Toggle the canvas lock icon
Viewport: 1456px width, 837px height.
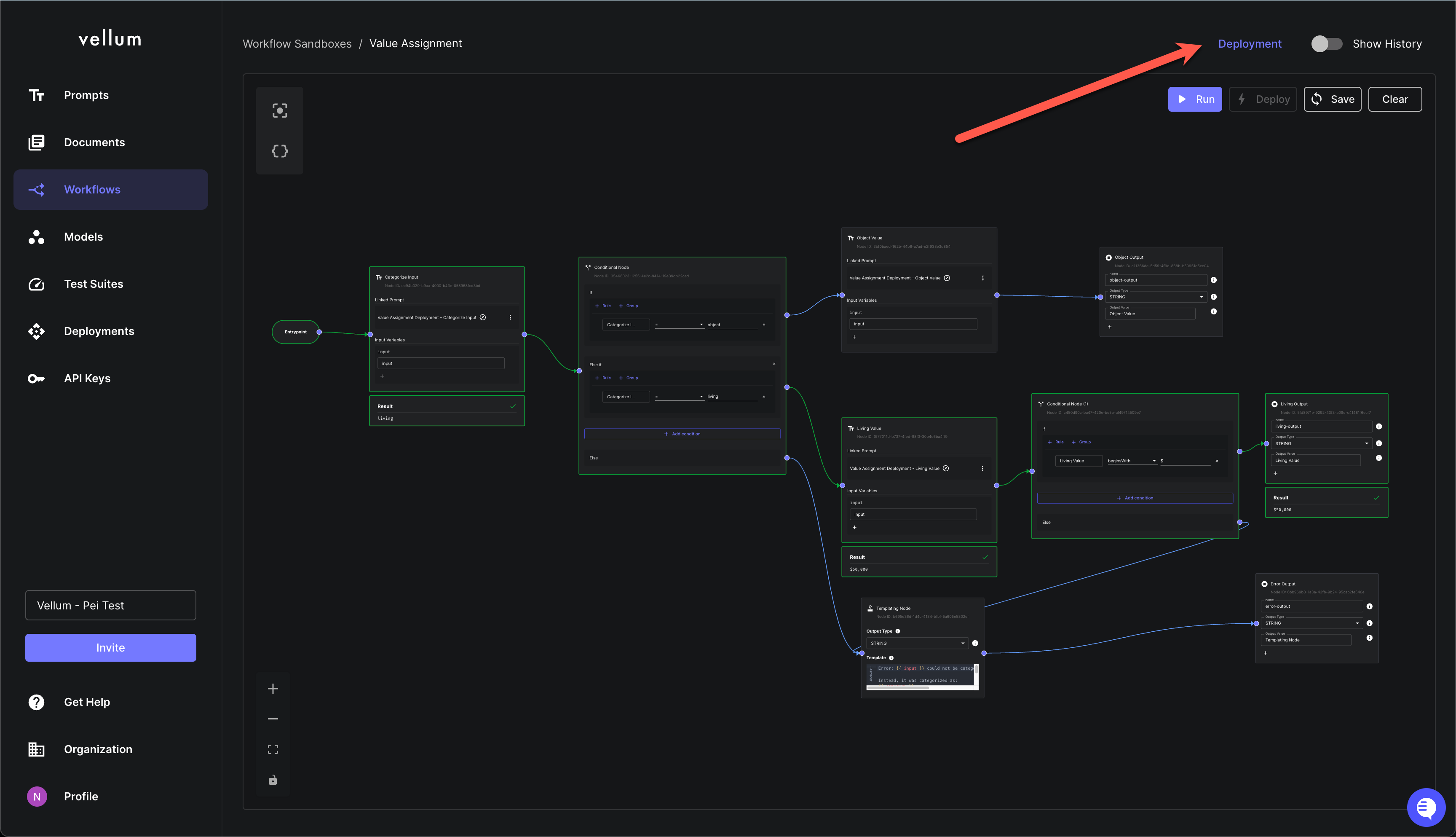pyautogui.click(x=273, y=780)
